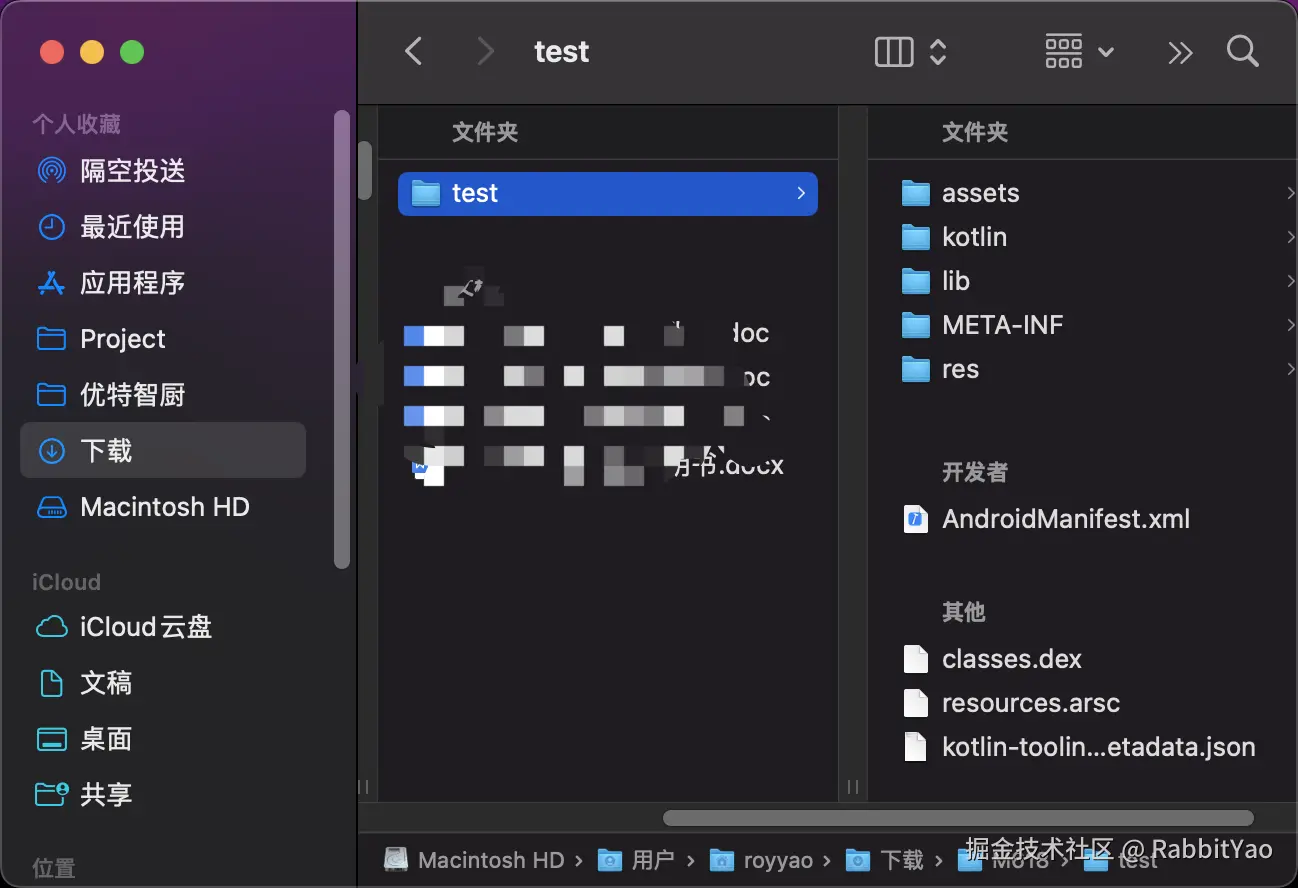This screenshot has width=1298, height=888.
Task: Expand the kotlin folder chevron
Action: tap(1291, 237)
